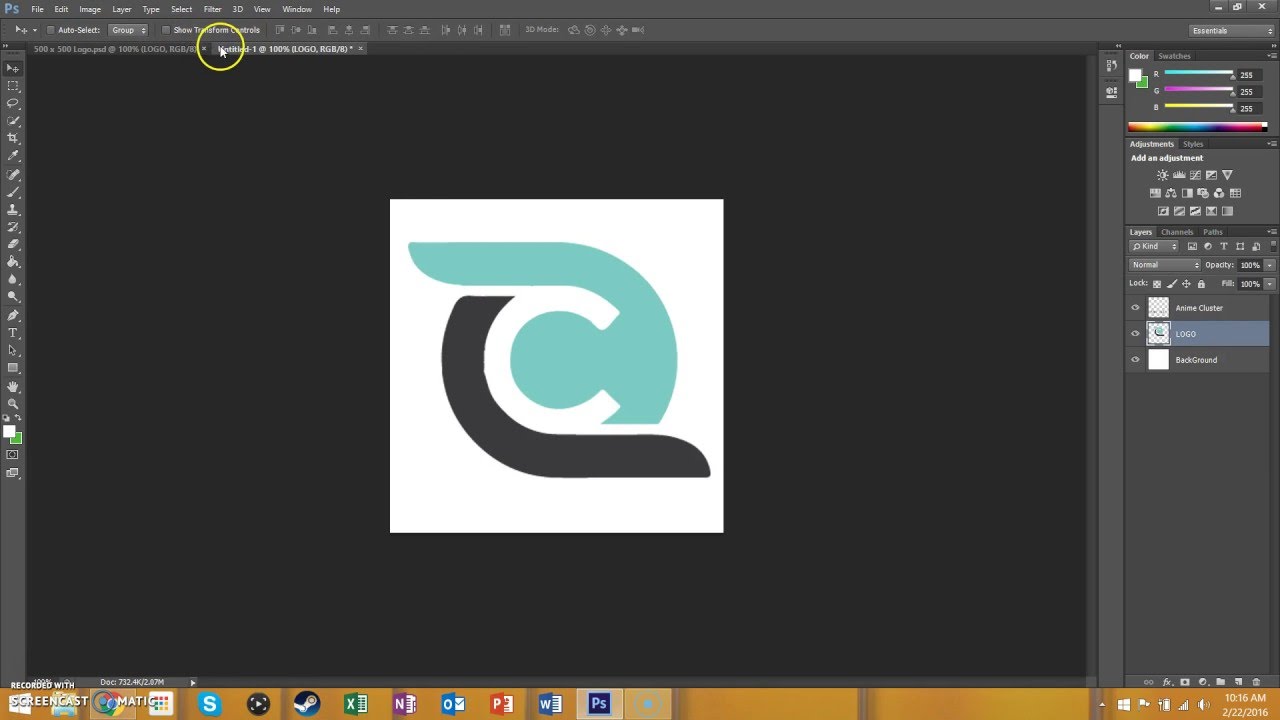Open the Opacity slider arrow

(1270, 265)
